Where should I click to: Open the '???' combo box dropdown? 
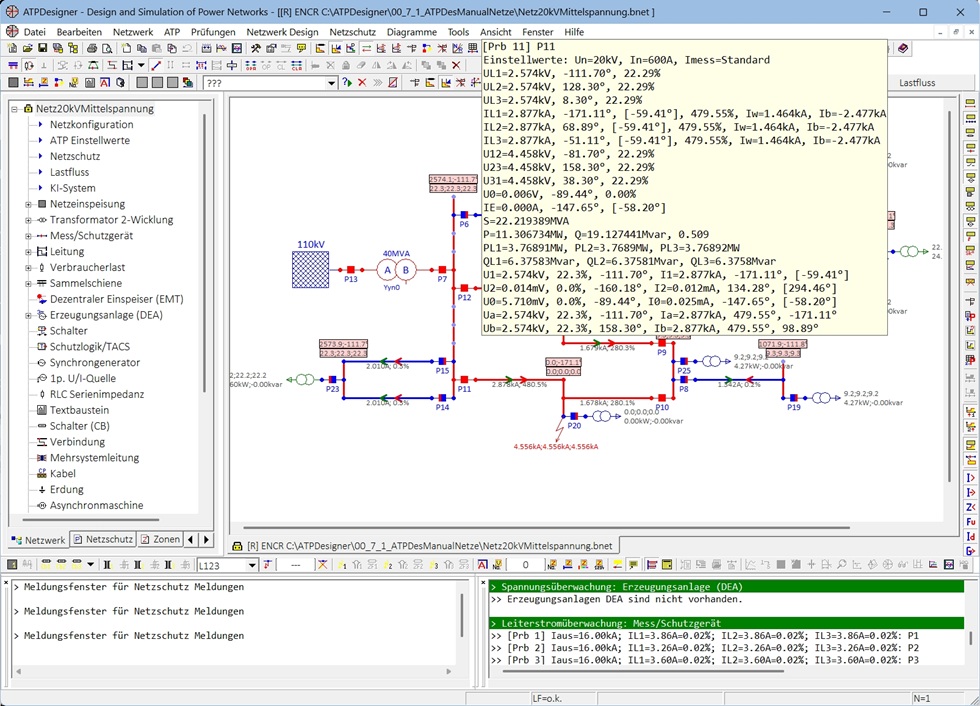pos(331,83)
